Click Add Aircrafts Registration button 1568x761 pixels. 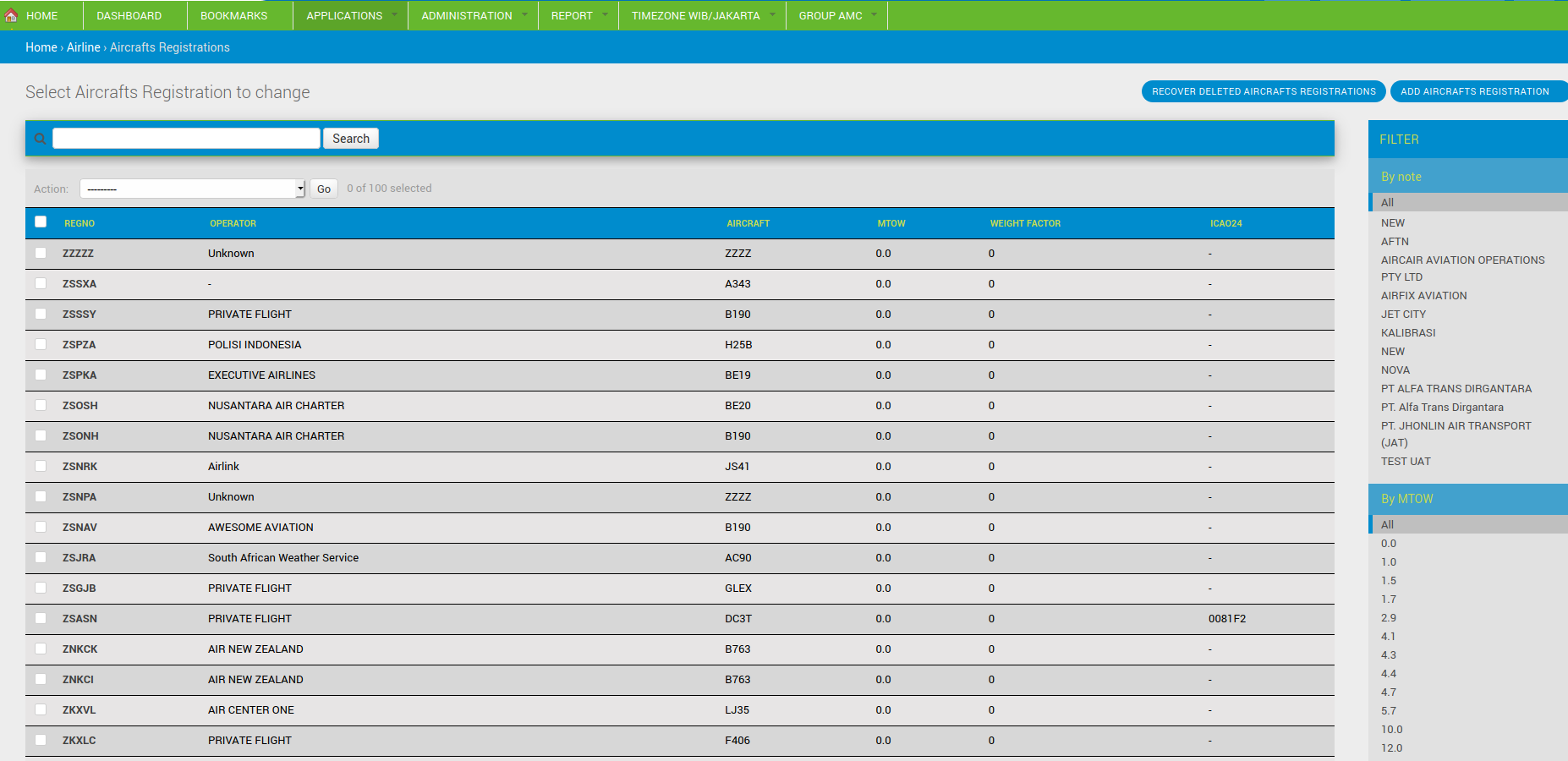click(x=1474, y=91)
